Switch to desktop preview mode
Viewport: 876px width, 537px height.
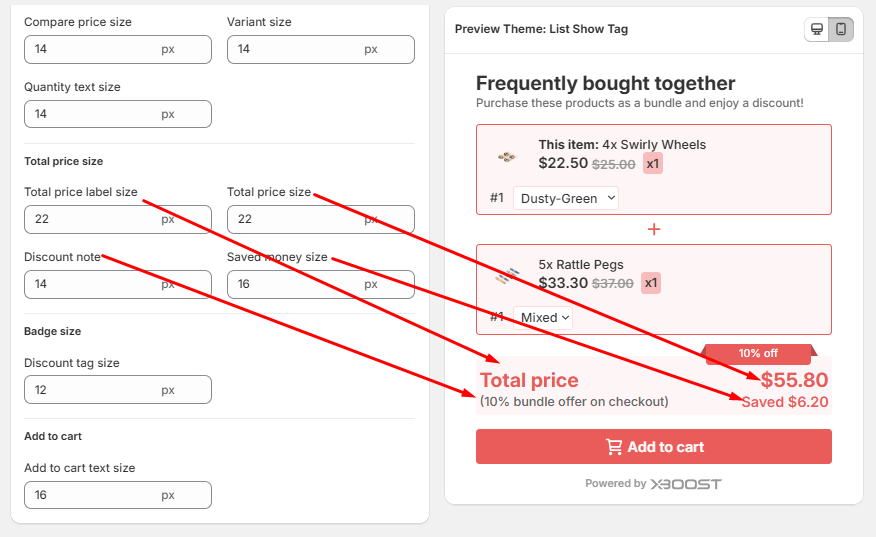click(817, 29)
